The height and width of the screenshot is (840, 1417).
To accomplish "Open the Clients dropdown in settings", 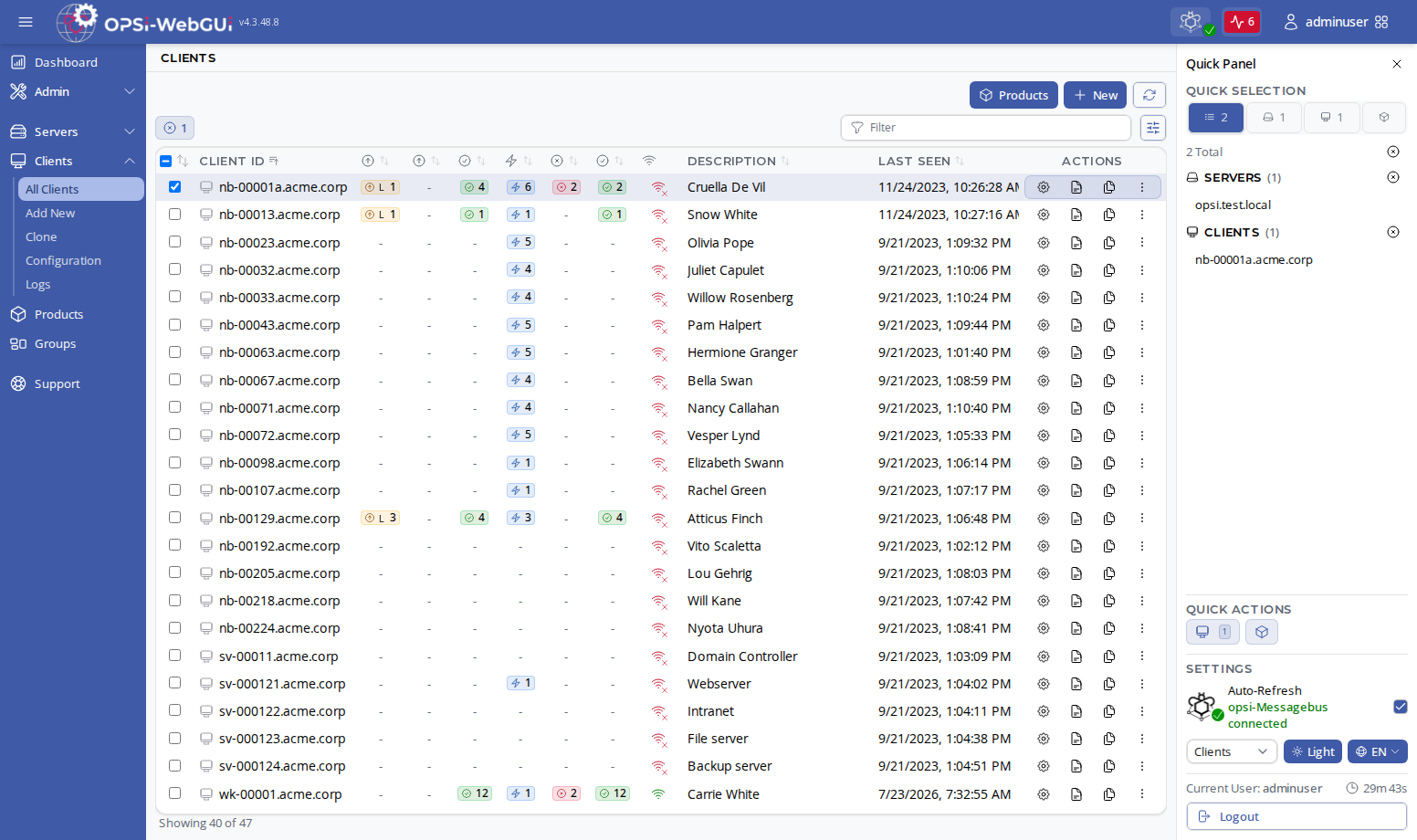I will click(1231, 751).
